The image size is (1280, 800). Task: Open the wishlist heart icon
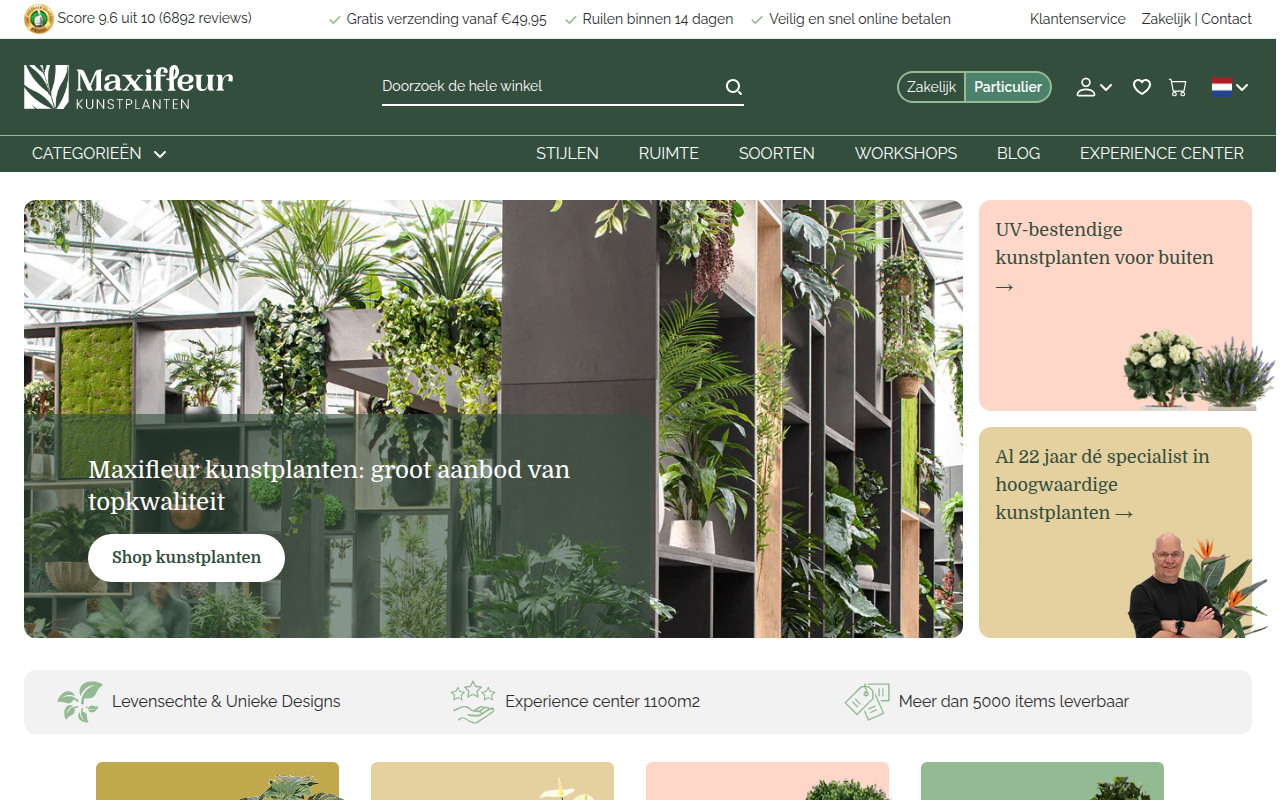pyautogui.click(x=1142, y=87)
